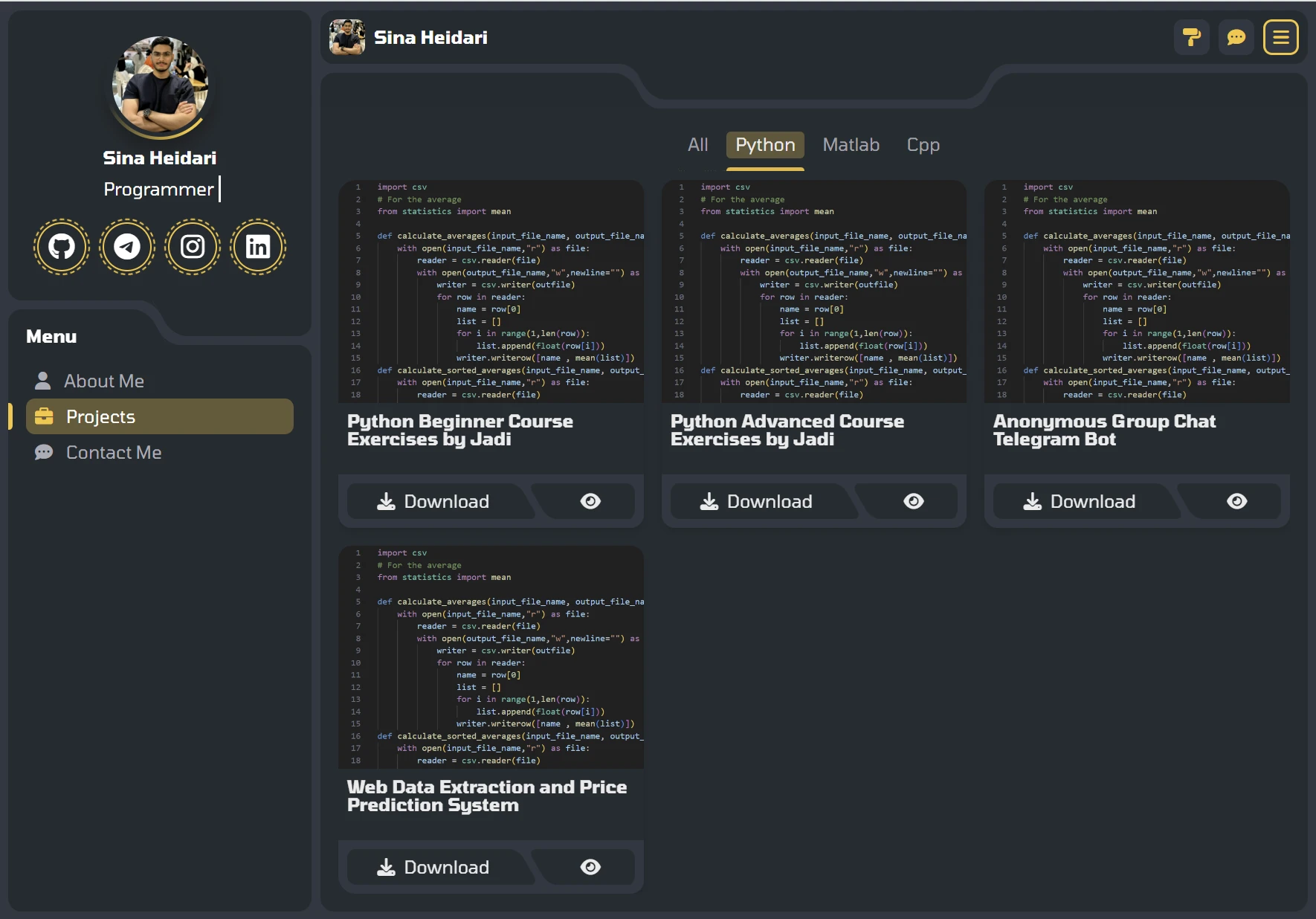Viewport: 1316px width, 919px height.
Task: Go to Contact Me menu item
Action: 113,453
